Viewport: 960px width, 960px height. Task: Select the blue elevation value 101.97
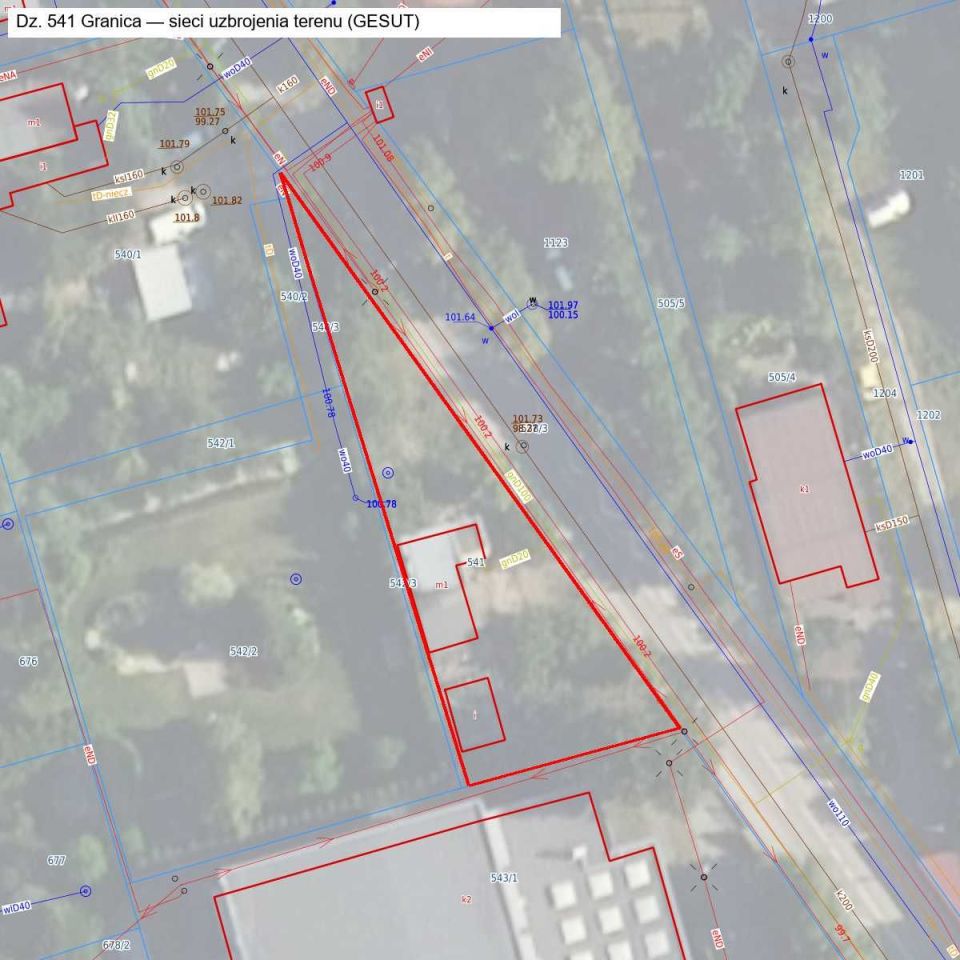[x=563, y=305]
